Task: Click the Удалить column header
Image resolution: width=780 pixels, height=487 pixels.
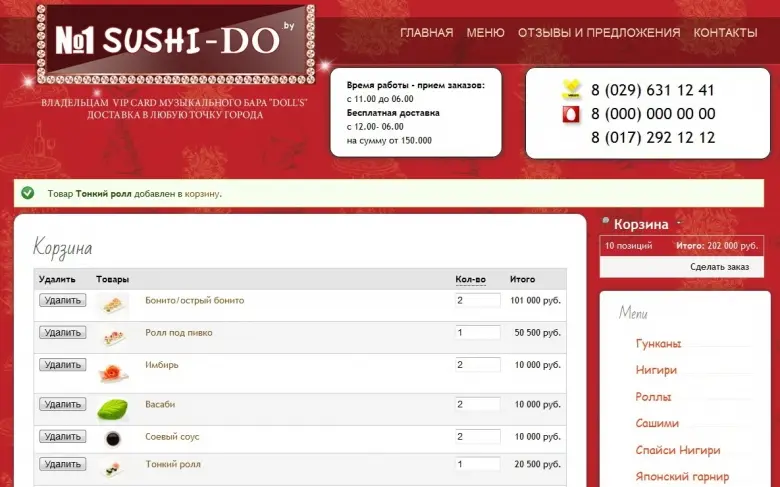Action: (x=57, y=280)
